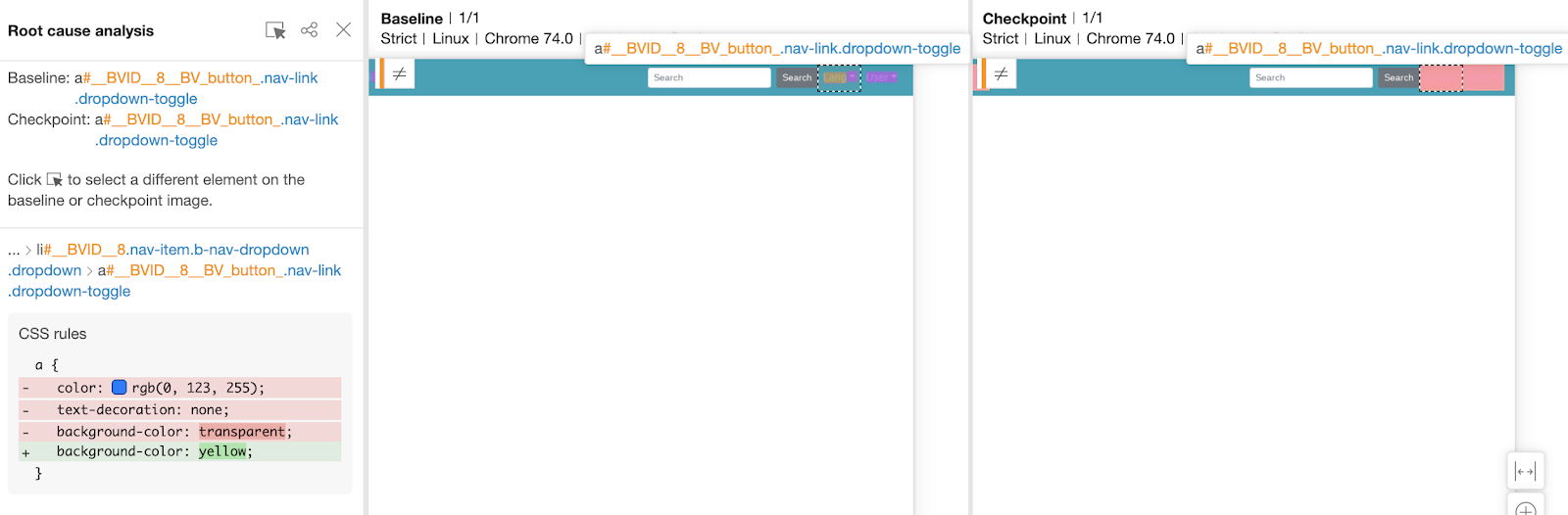Click the ellipsis at breadcrumb start
Image resolution: width=1568 pixels, height=515 pixels.
pos(14,250)
